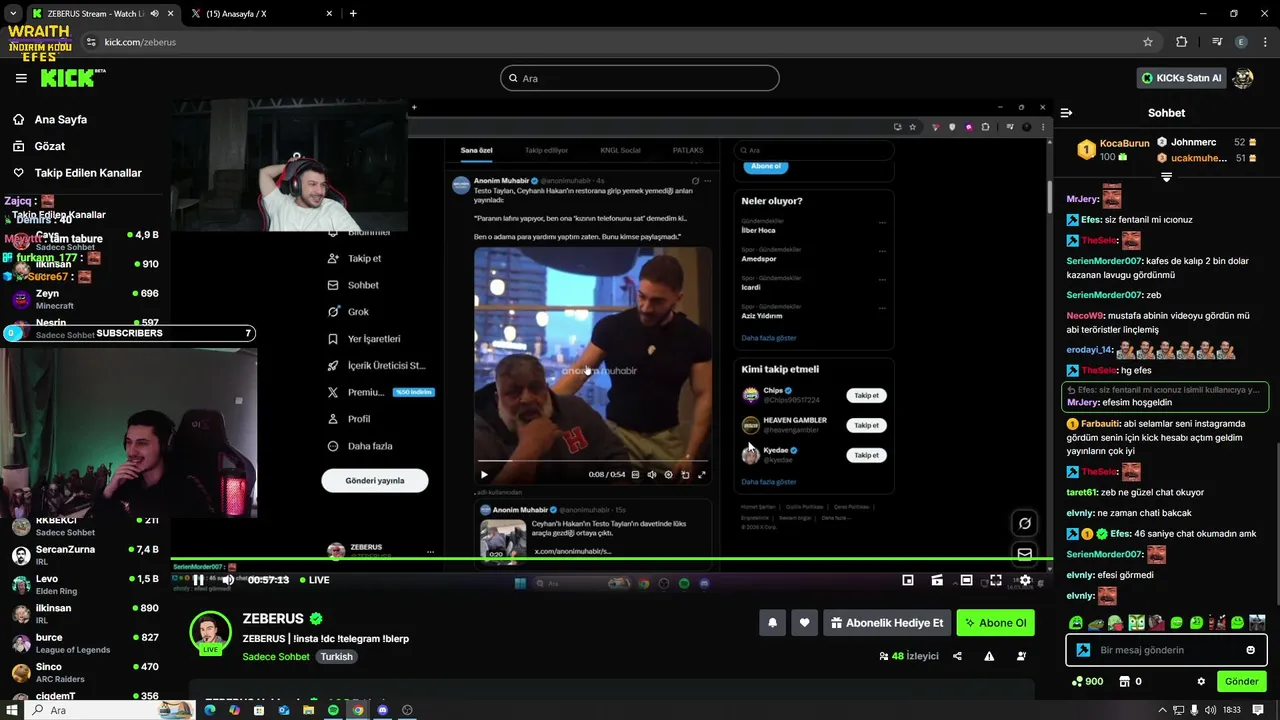
Task: Open the burce League of Legends channel
Action: (85, 643)
